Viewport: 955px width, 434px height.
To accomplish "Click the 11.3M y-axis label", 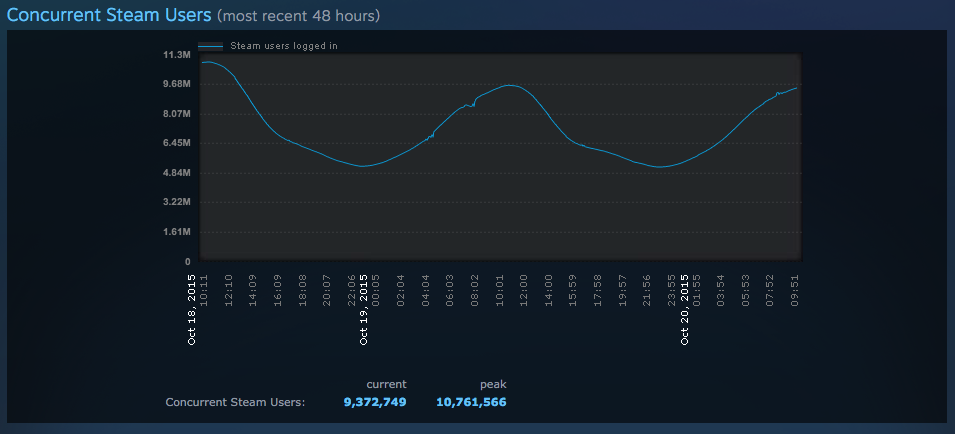I will pos(176,54).
